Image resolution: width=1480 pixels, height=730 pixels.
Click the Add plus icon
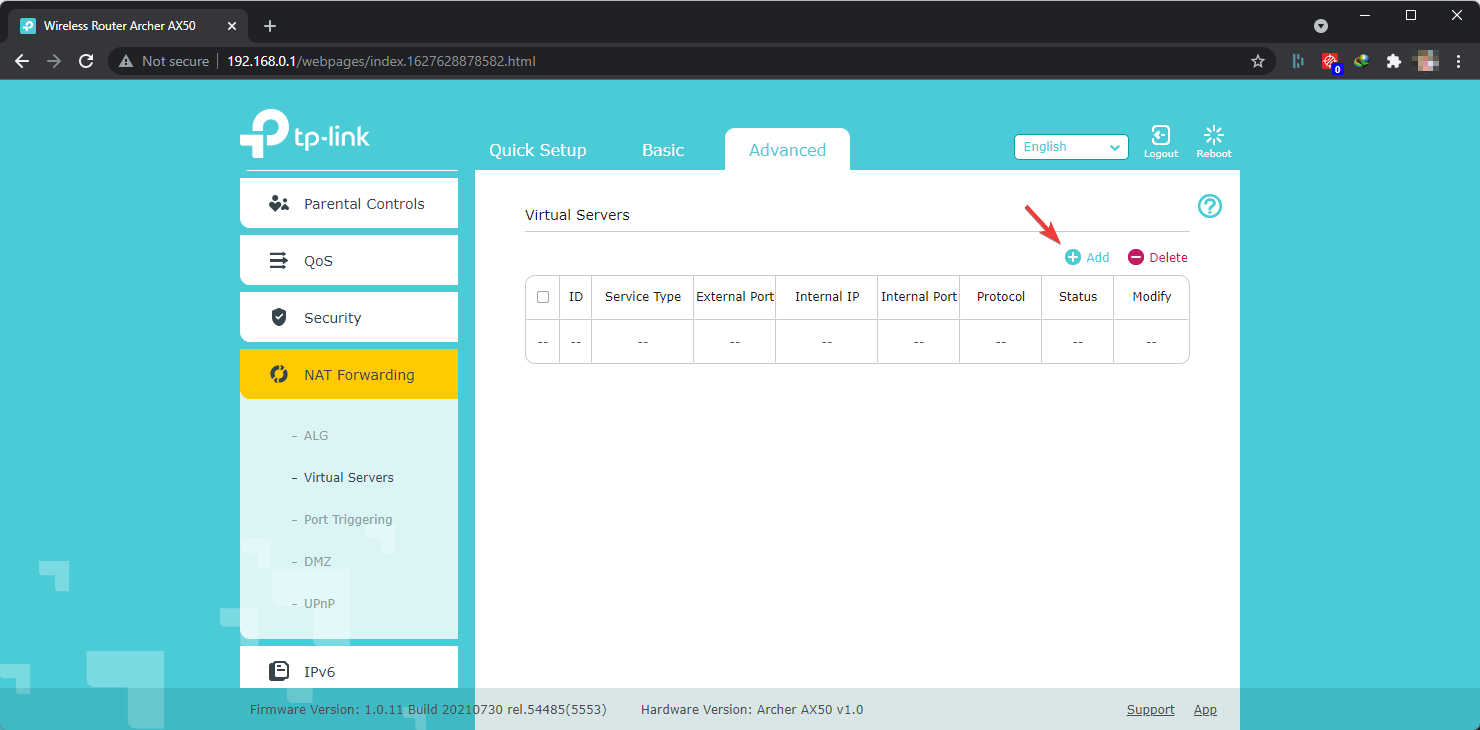click(1073, 257)
